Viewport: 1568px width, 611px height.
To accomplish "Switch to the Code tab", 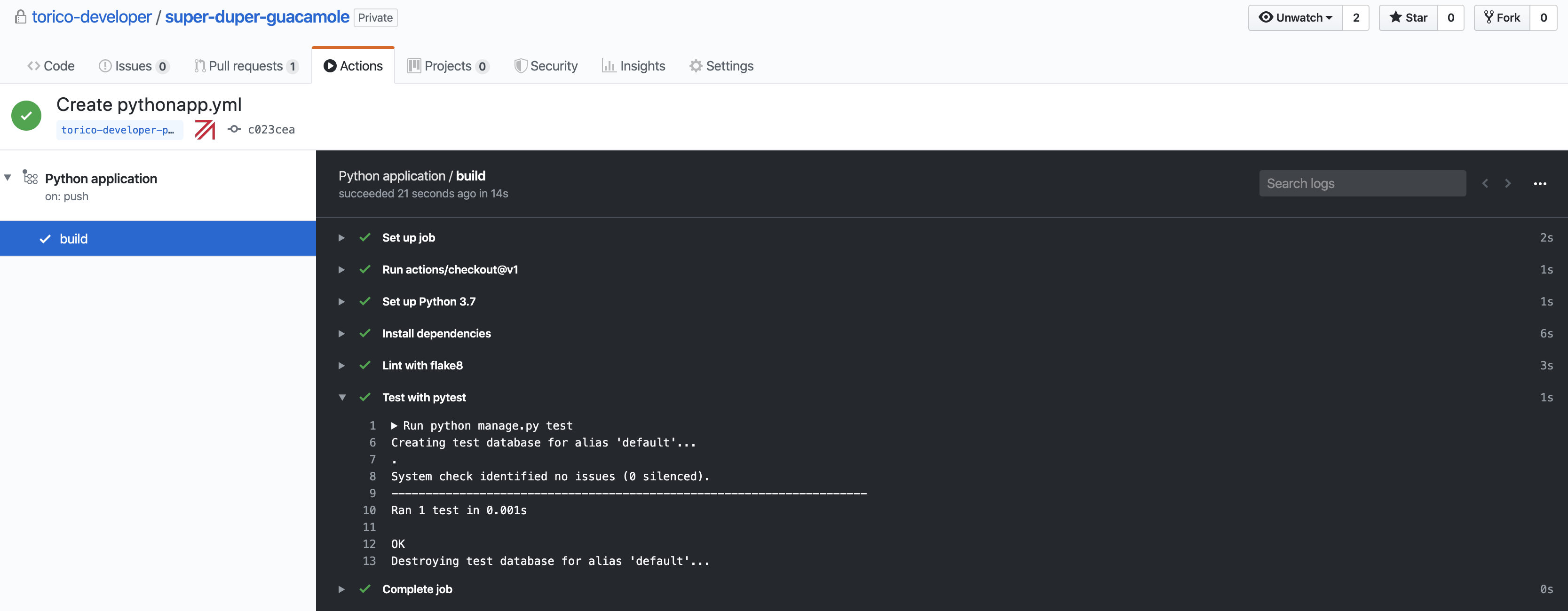I will click(51, 66).
